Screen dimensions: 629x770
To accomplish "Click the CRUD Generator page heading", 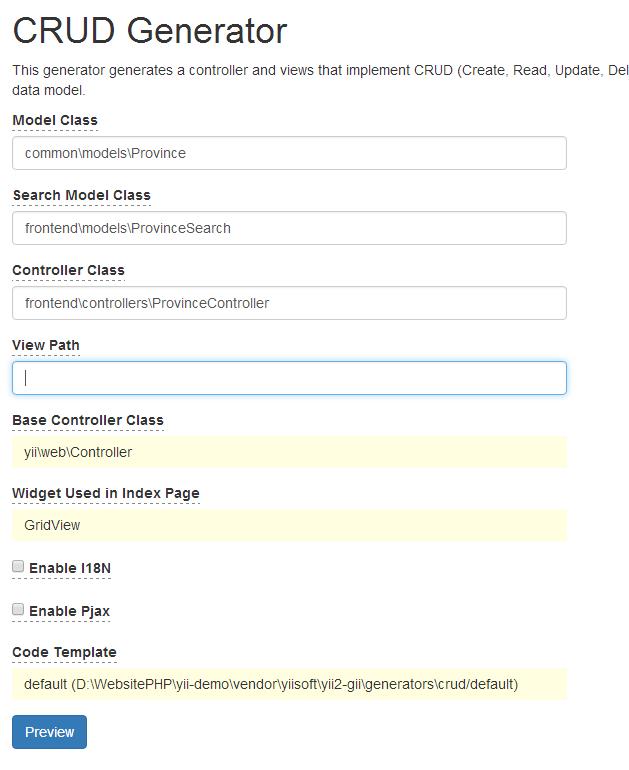I will 150,31.
